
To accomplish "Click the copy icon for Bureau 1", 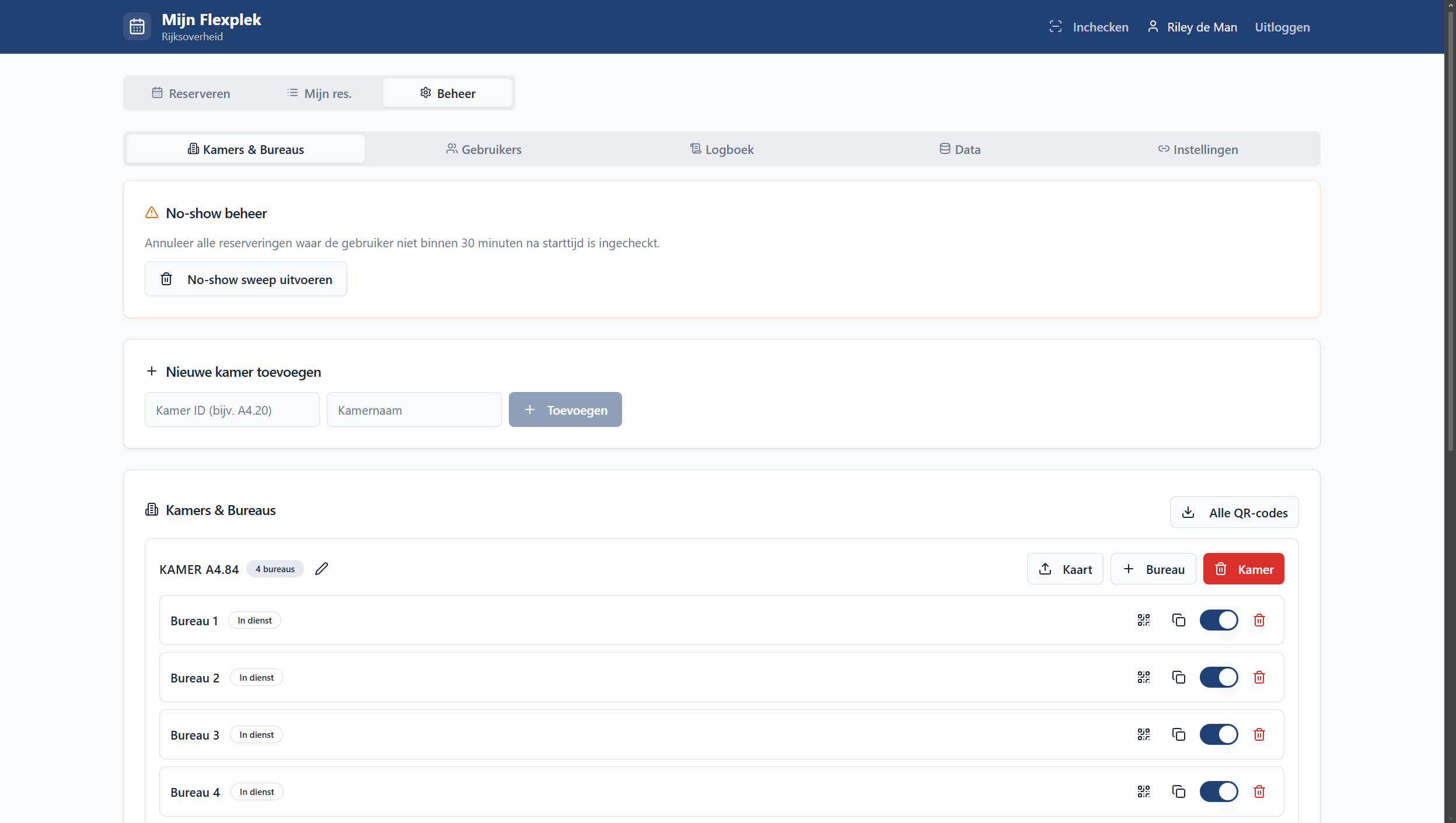I will (x=1178, y=620).
